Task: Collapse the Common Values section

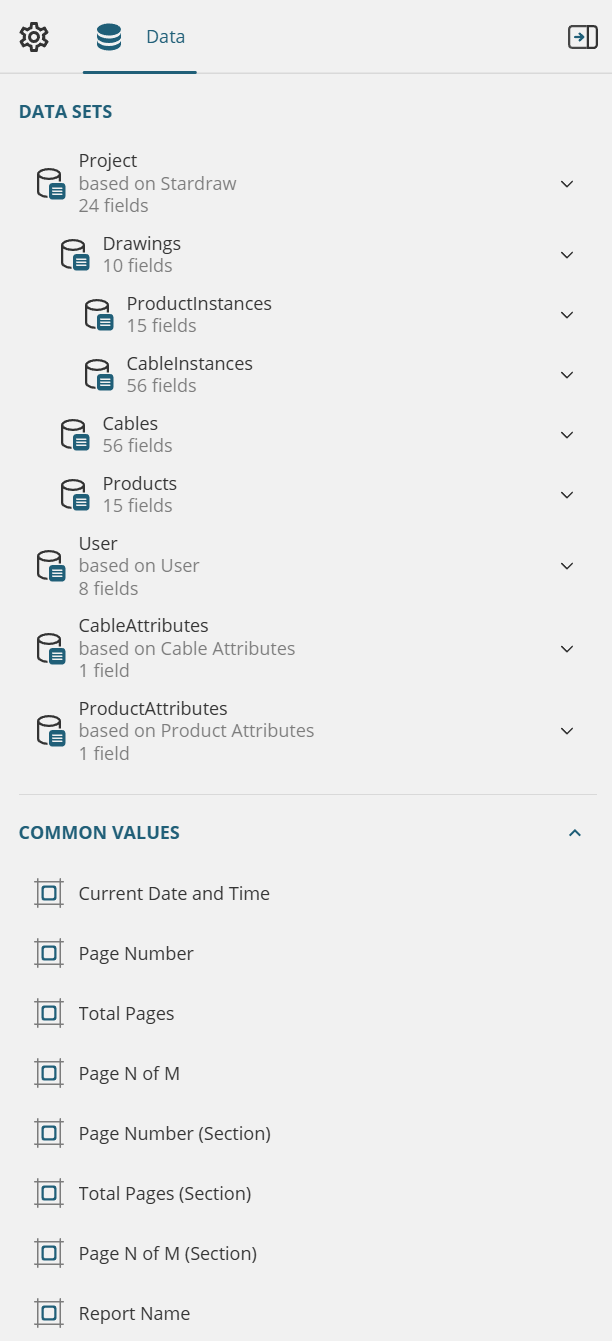Action: [x=575, y=833]
